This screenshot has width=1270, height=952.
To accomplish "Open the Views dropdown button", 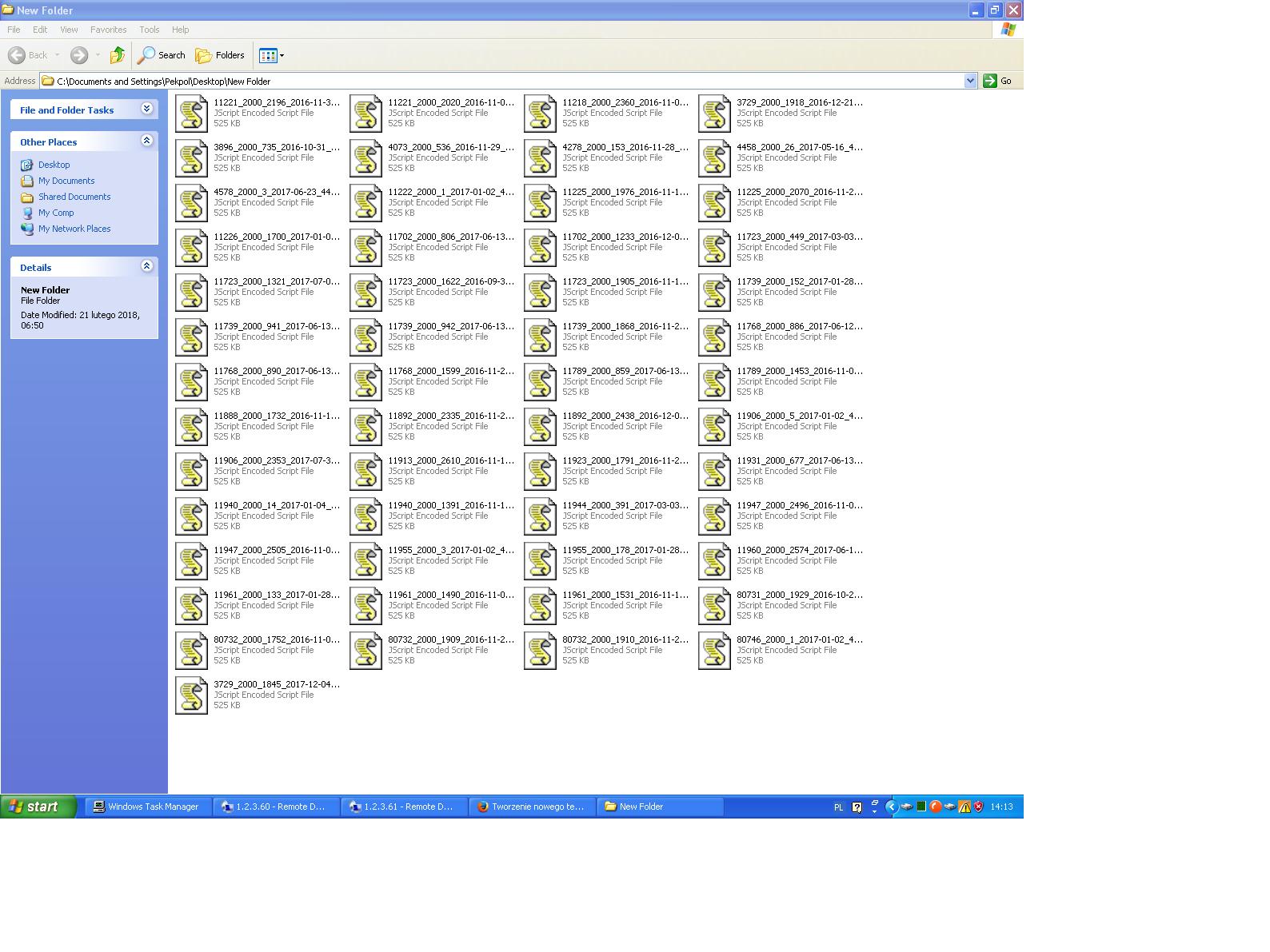I will coord(272,55).
